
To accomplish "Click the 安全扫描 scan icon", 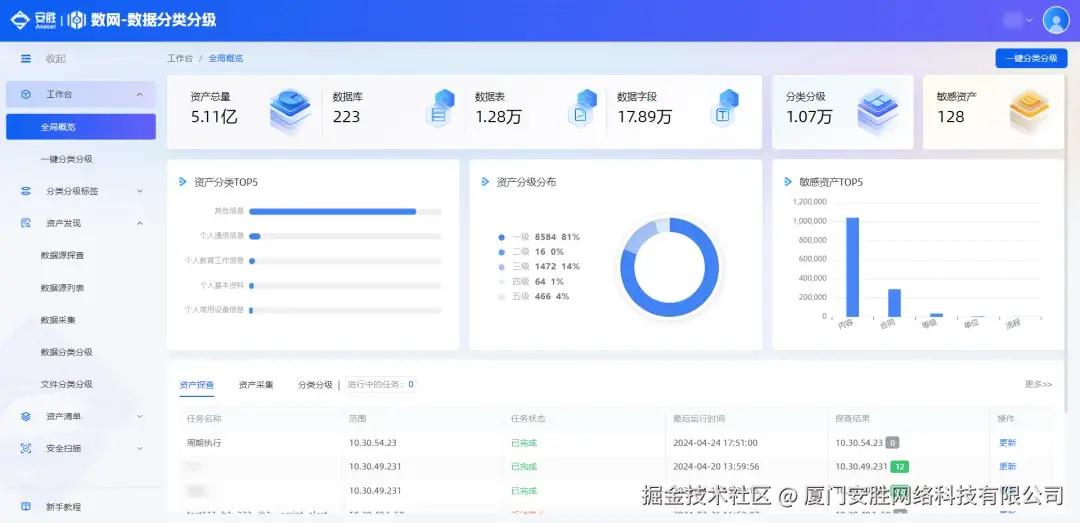I will [x=26, y=449].
